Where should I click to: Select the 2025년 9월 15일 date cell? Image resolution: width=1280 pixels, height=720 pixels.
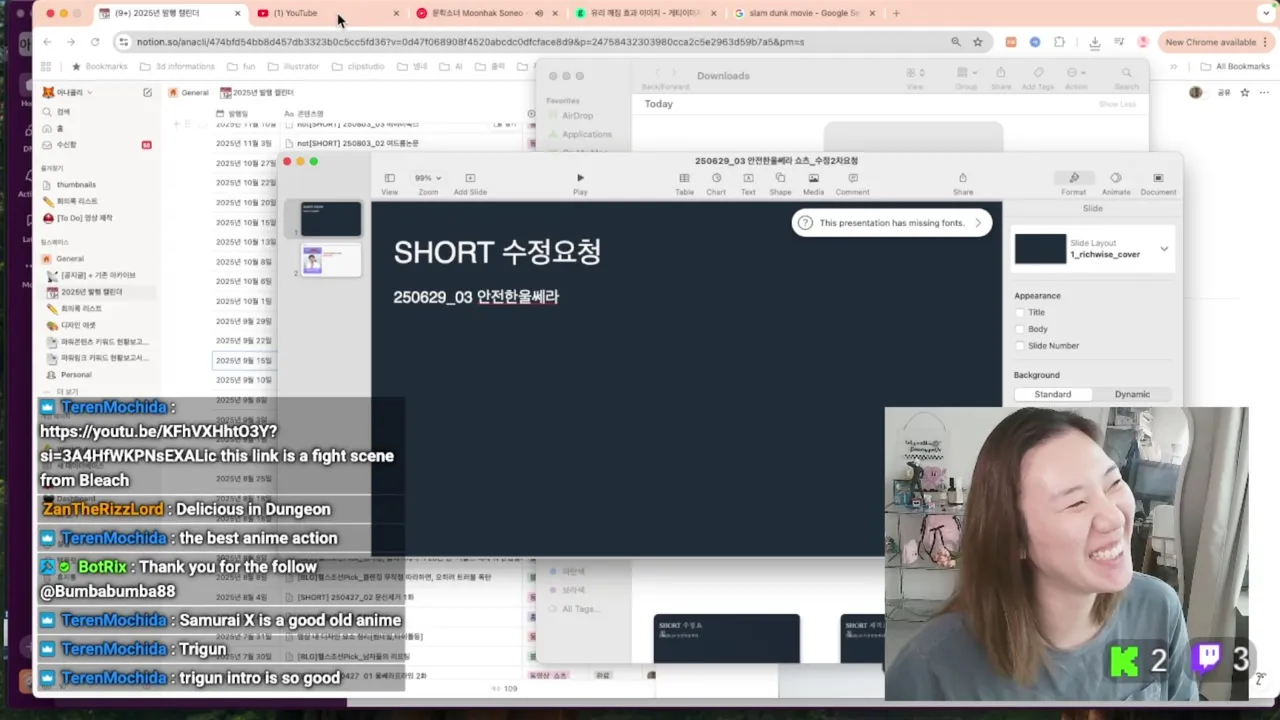tap(244, 360)
